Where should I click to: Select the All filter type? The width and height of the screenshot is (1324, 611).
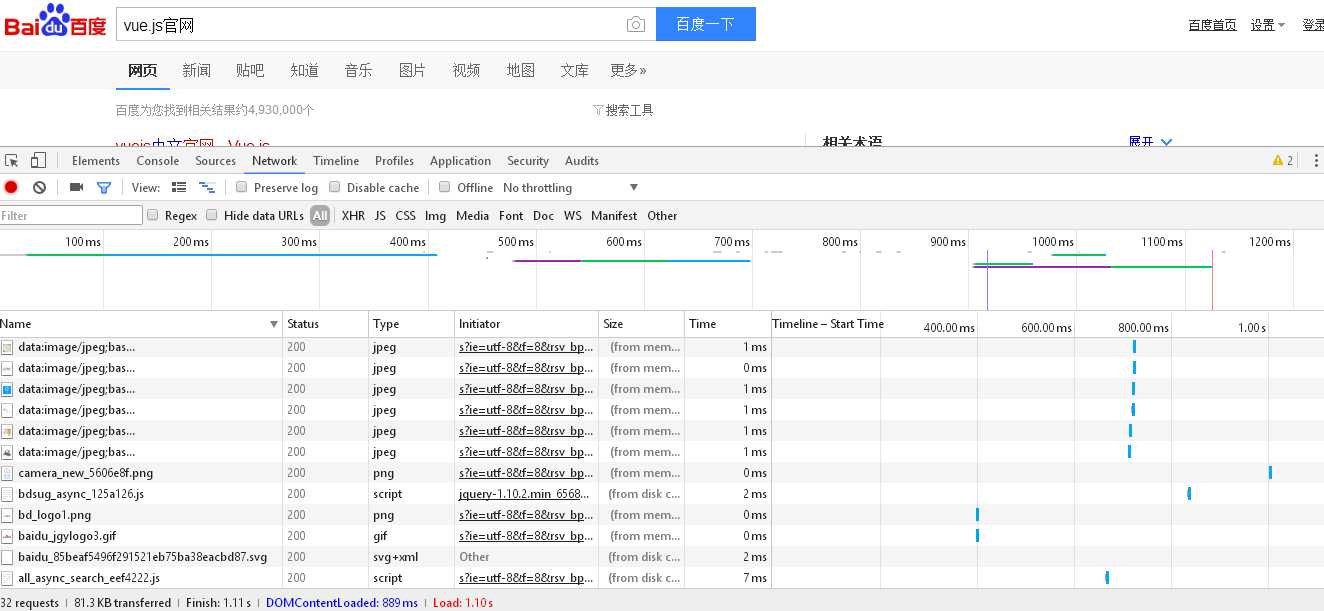click(x=320, y=215)
